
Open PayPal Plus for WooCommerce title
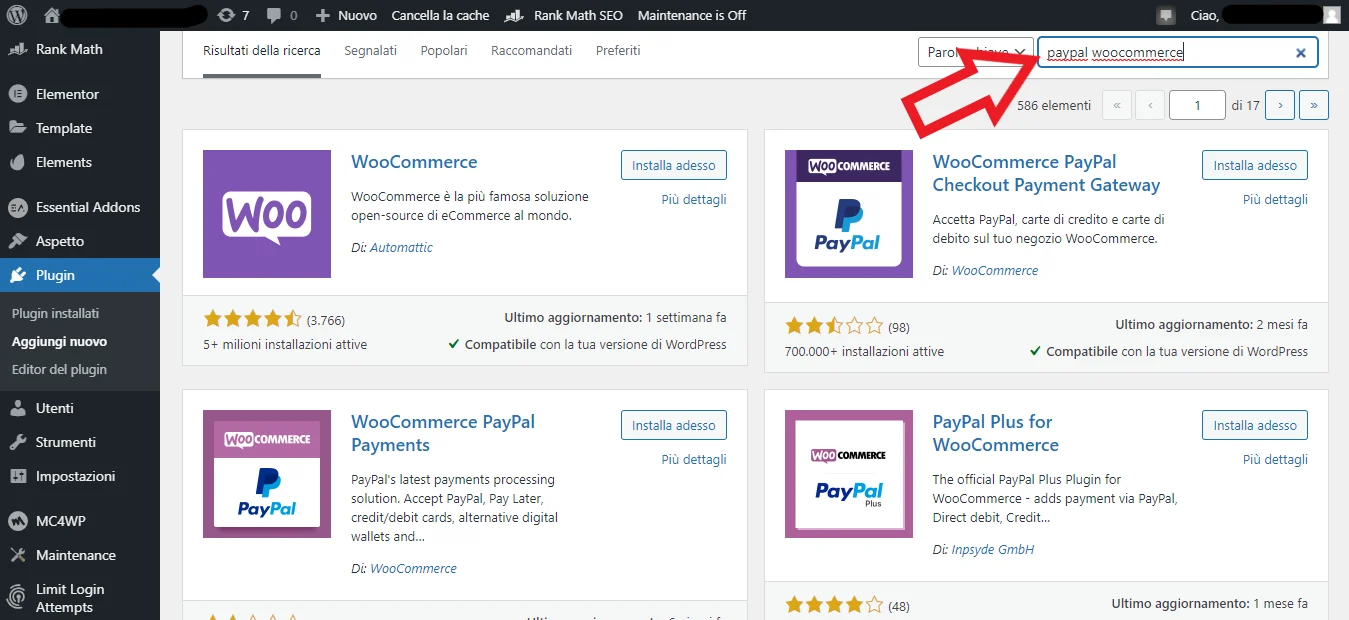point(996,433)
